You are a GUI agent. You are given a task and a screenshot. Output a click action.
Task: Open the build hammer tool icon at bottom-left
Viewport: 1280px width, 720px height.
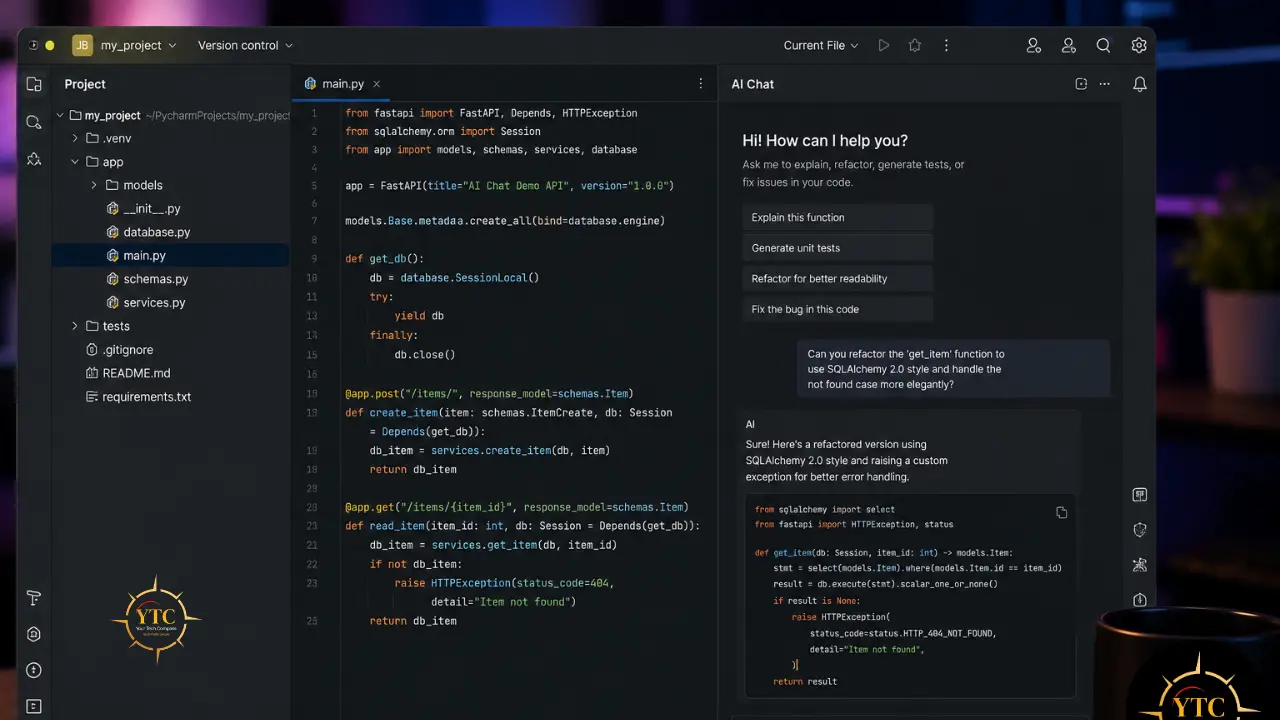click(x=34, y=598)
